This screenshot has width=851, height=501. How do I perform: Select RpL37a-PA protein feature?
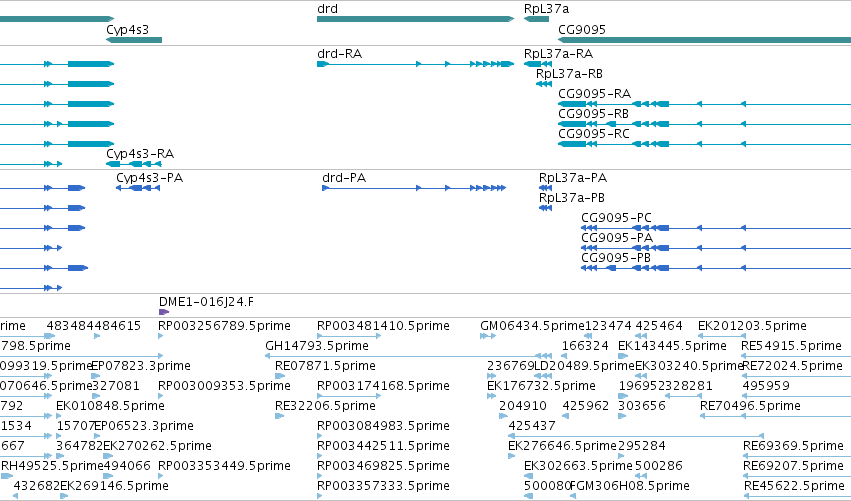pyautogui.click(x=545, y=188)
